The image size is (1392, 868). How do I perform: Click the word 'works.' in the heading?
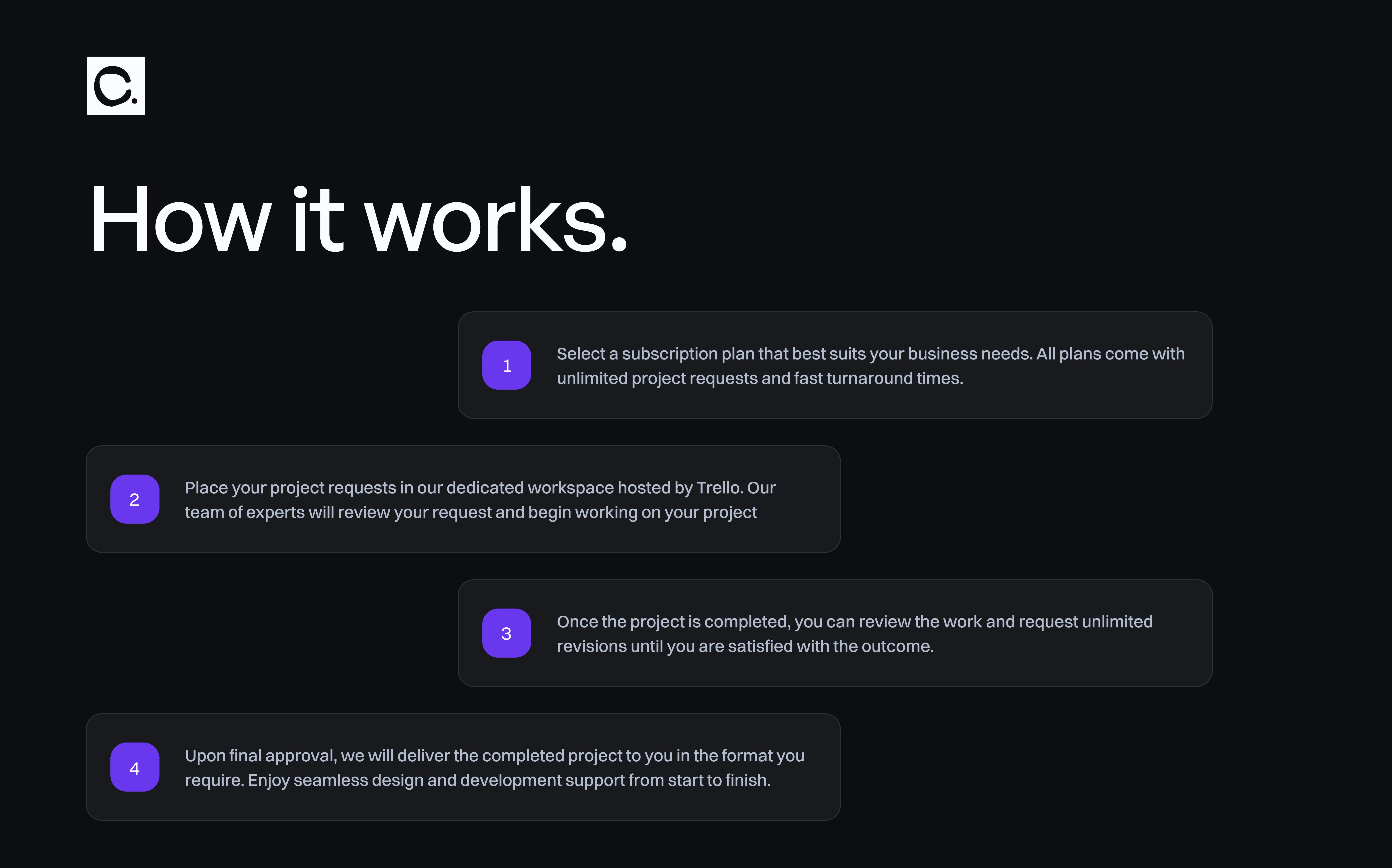(x=496, y=220)
